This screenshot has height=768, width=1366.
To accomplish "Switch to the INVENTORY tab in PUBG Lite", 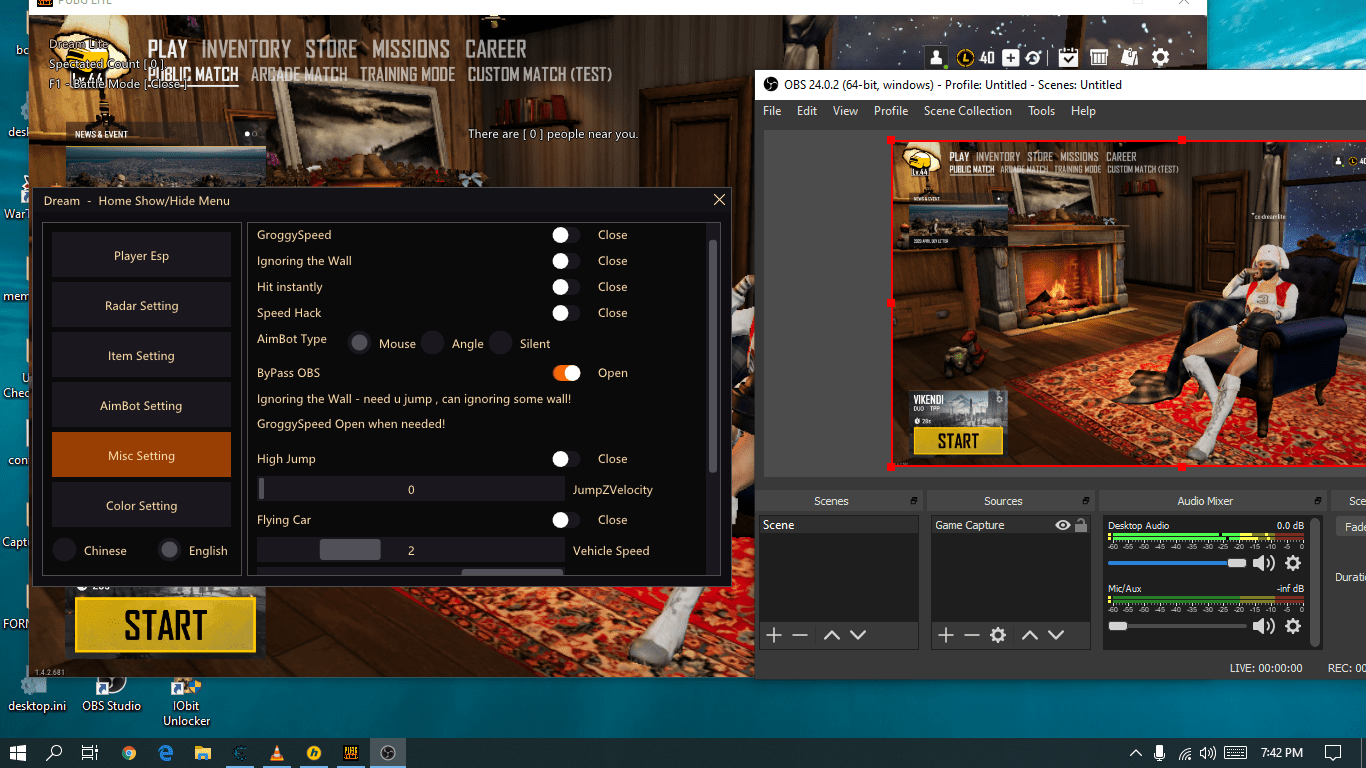I will [246, 49].
